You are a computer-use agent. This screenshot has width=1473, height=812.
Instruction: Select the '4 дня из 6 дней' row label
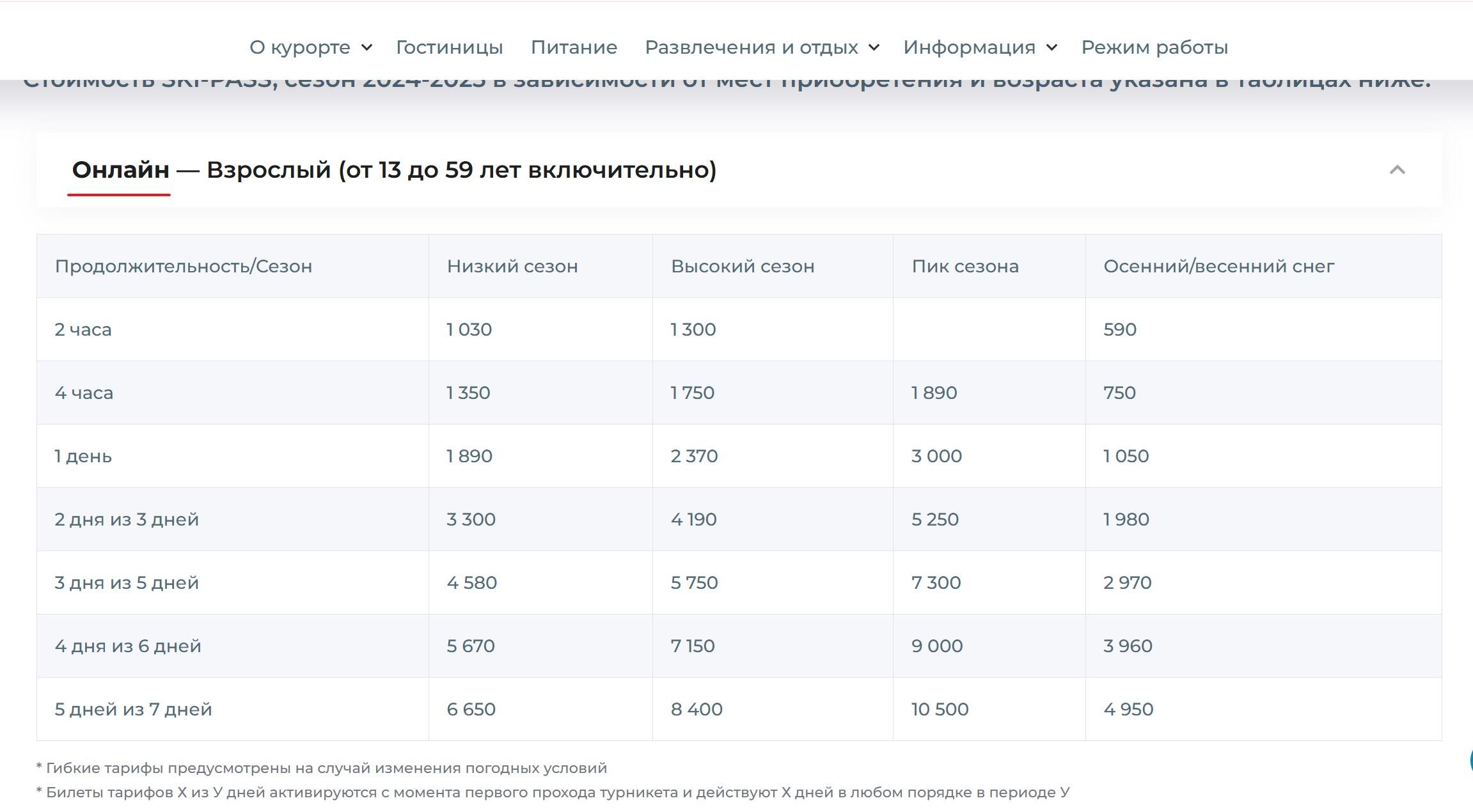[x=128, y=646]
